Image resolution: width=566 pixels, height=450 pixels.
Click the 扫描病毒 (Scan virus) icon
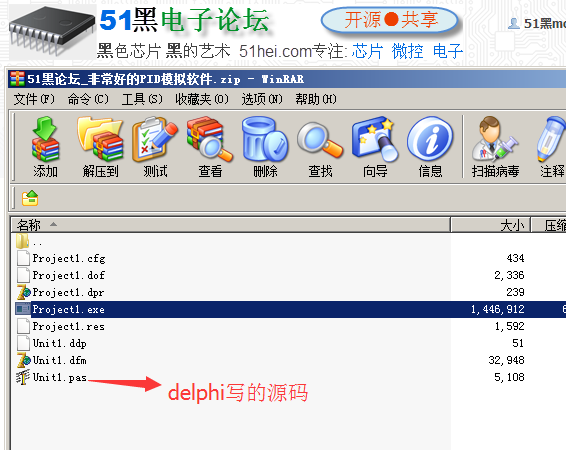click(495, 147)
